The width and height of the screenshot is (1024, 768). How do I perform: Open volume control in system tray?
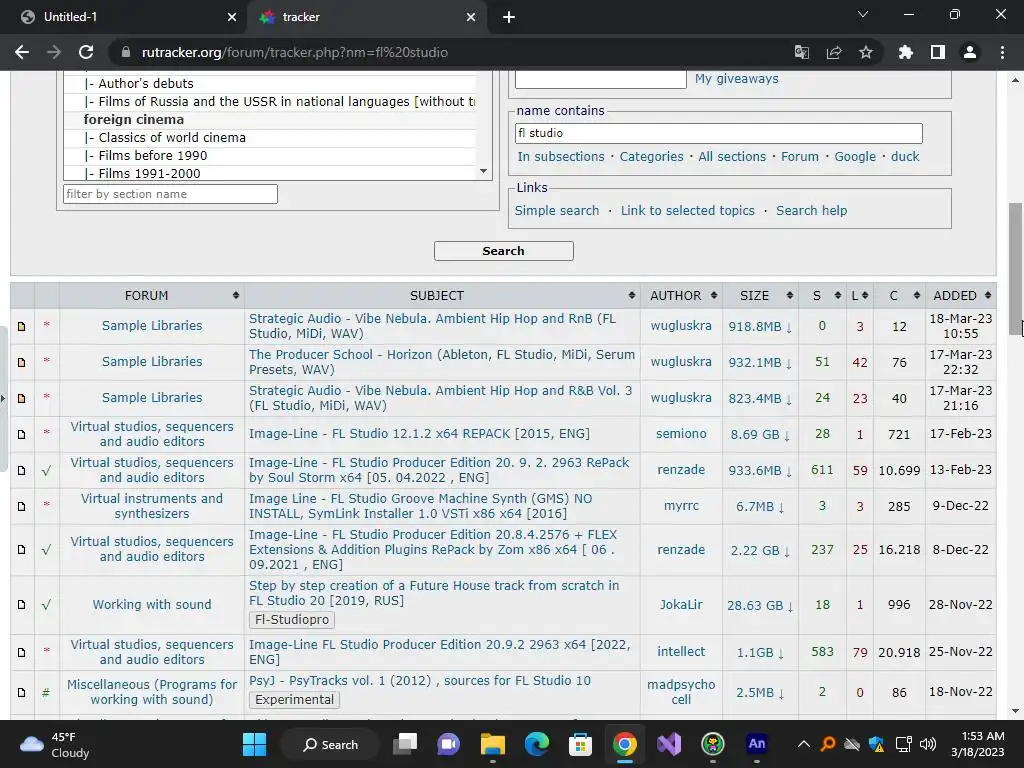pyautogui.click(x=927, y=744)
